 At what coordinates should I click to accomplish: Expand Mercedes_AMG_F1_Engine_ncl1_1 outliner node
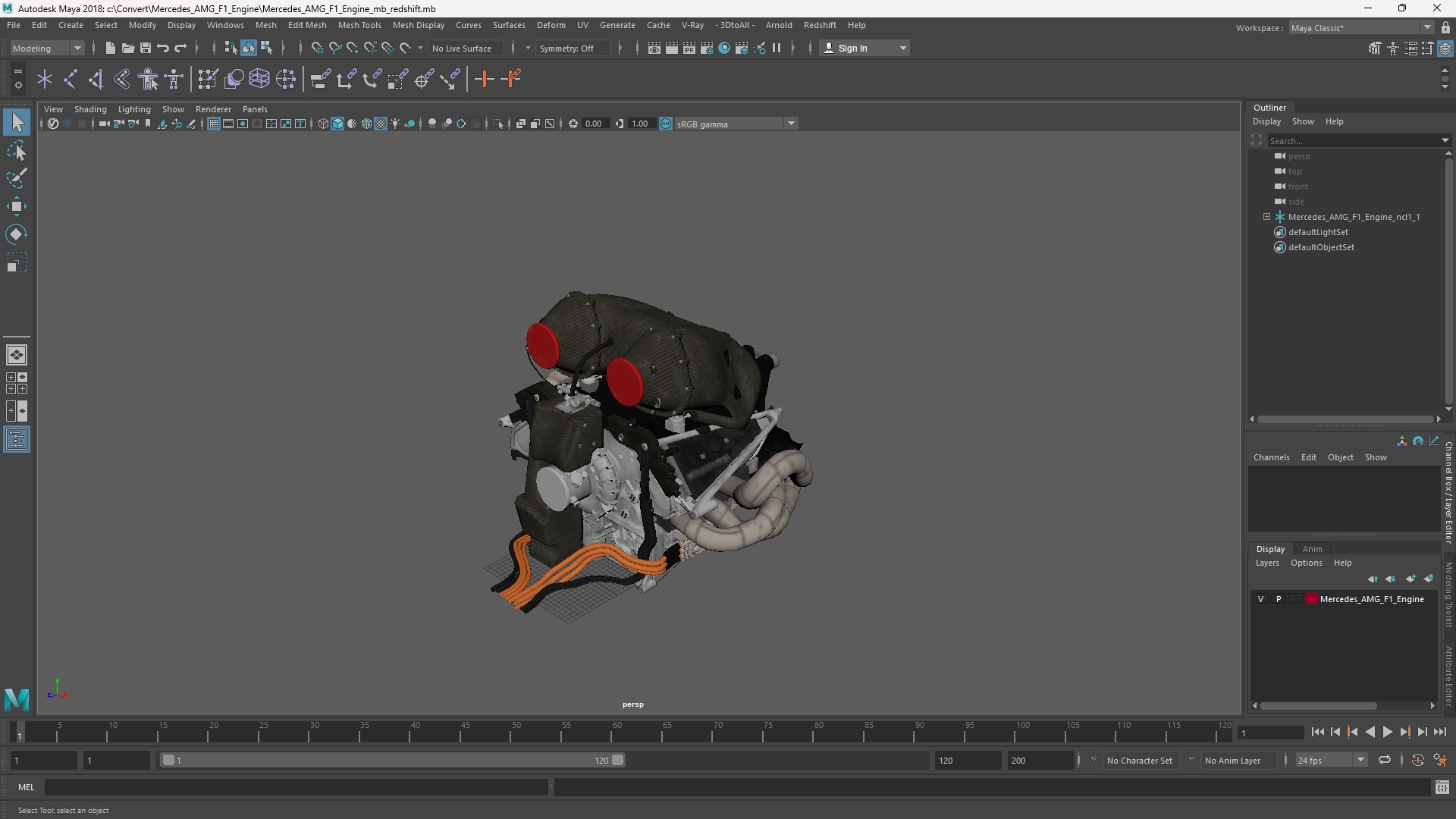(1266, 217)
